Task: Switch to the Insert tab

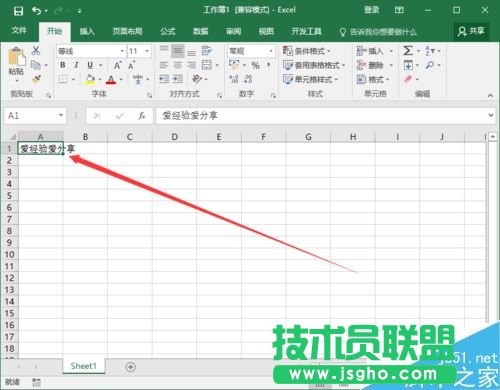Action: (87, 31)
